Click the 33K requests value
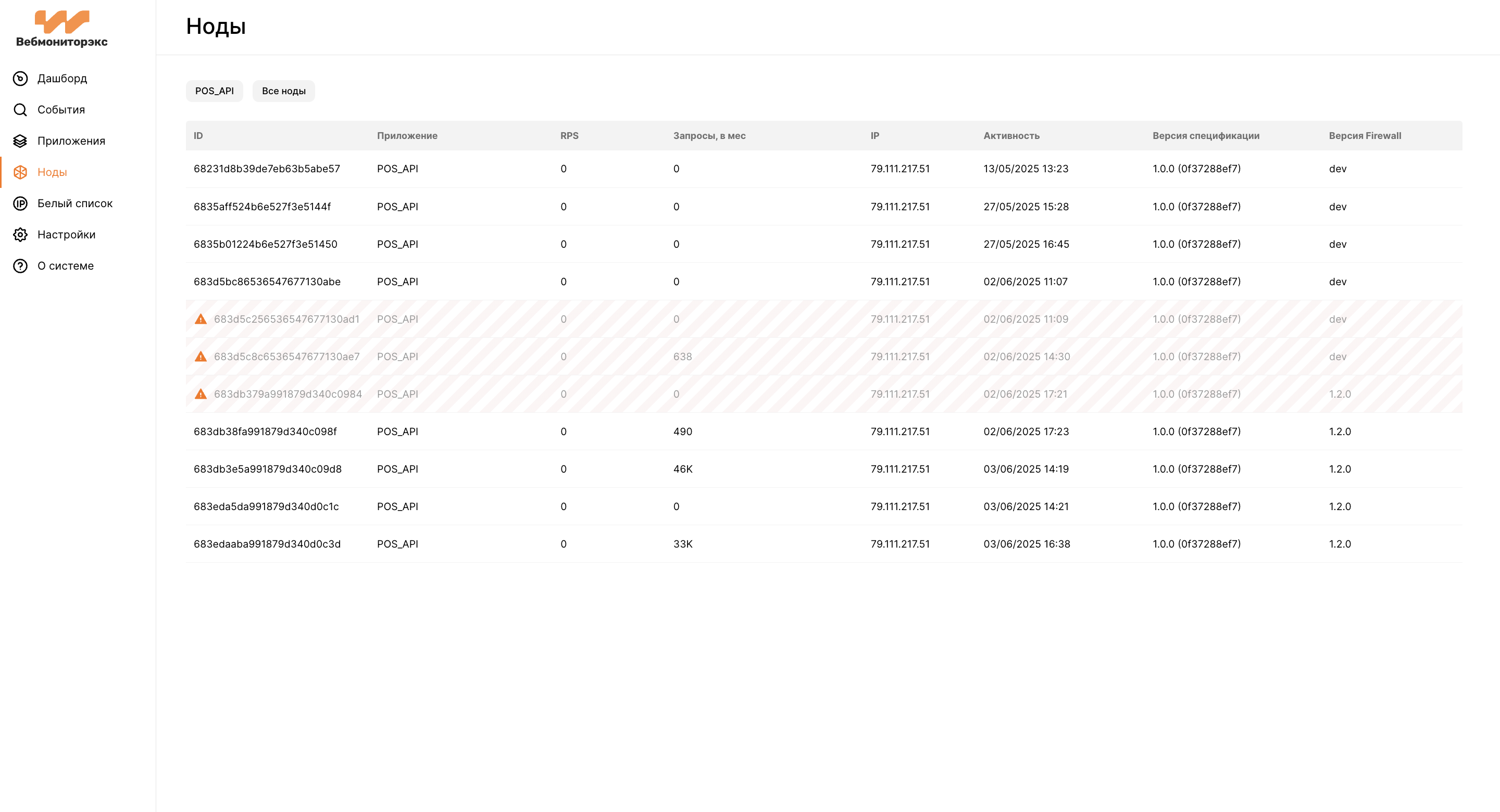The height and width of the screenshot is (812, 1500). [682, 543]
